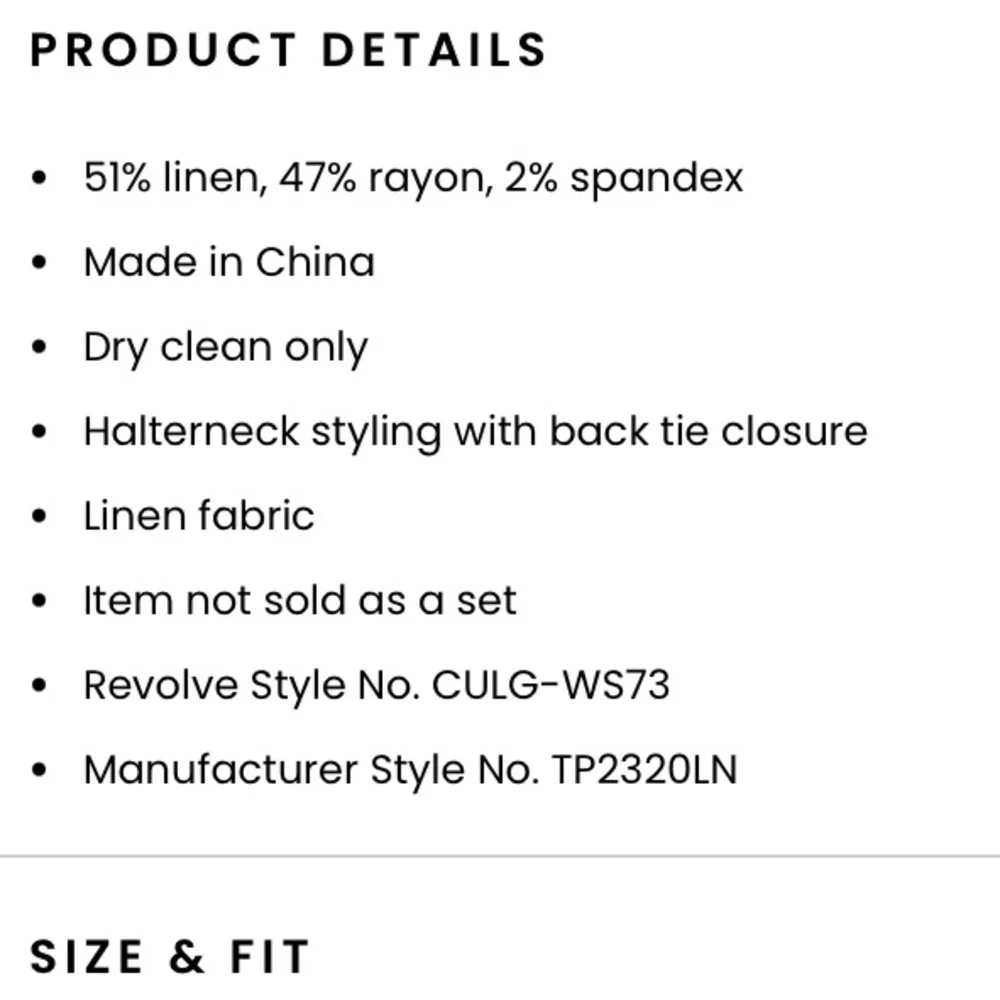1000x1000 pixels.
Task: Click the bullet before 51% linen
Action: tap(39, 177)
